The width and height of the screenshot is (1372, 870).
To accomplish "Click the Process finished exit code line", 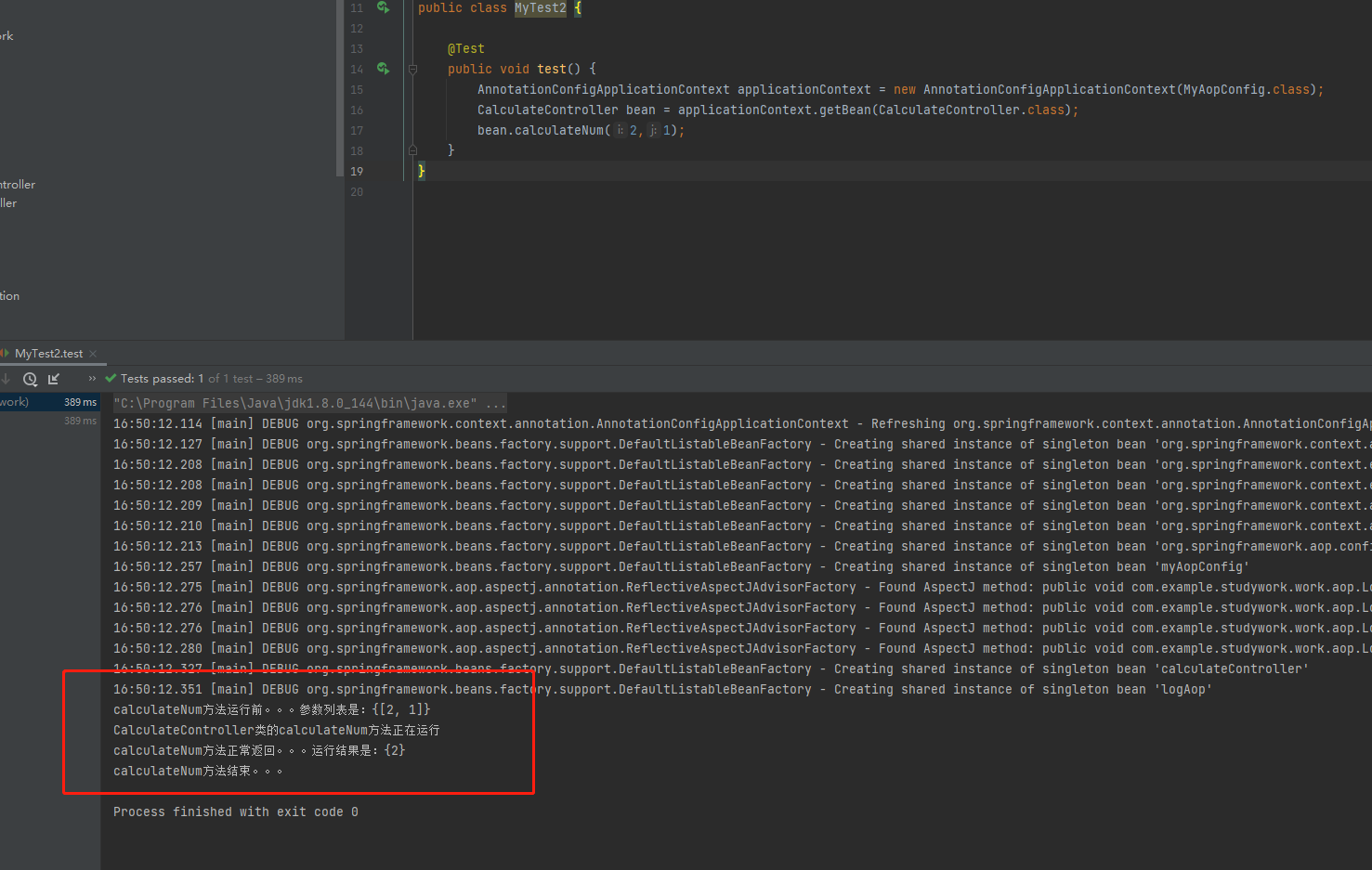I will (x=236, y=812).
